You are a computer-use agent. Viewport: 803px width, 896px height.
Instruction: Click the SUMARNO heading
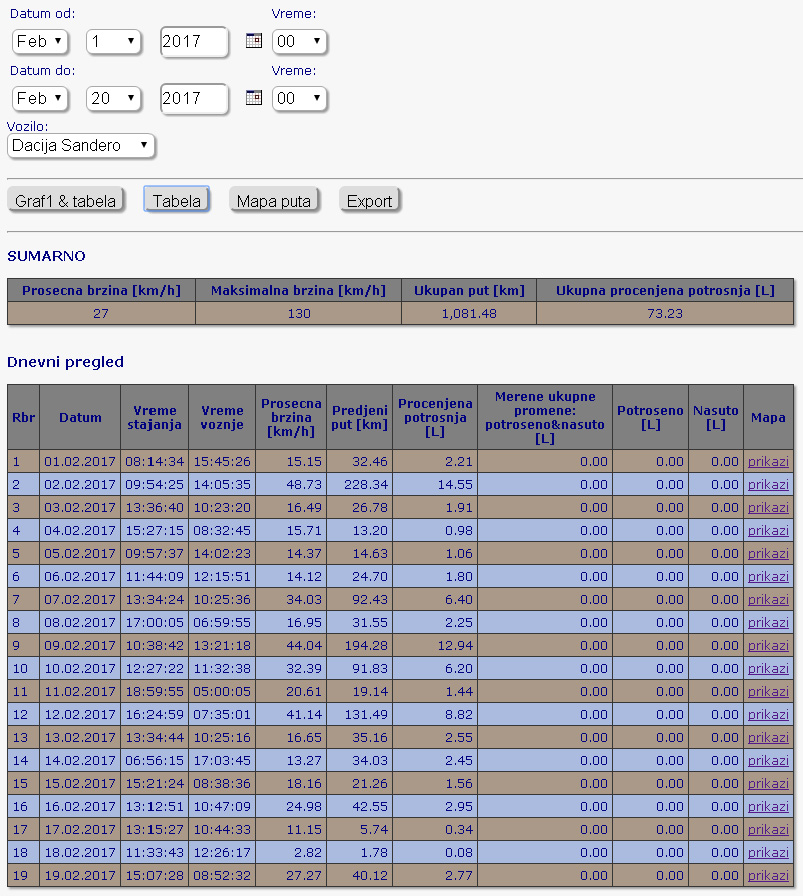46,256
